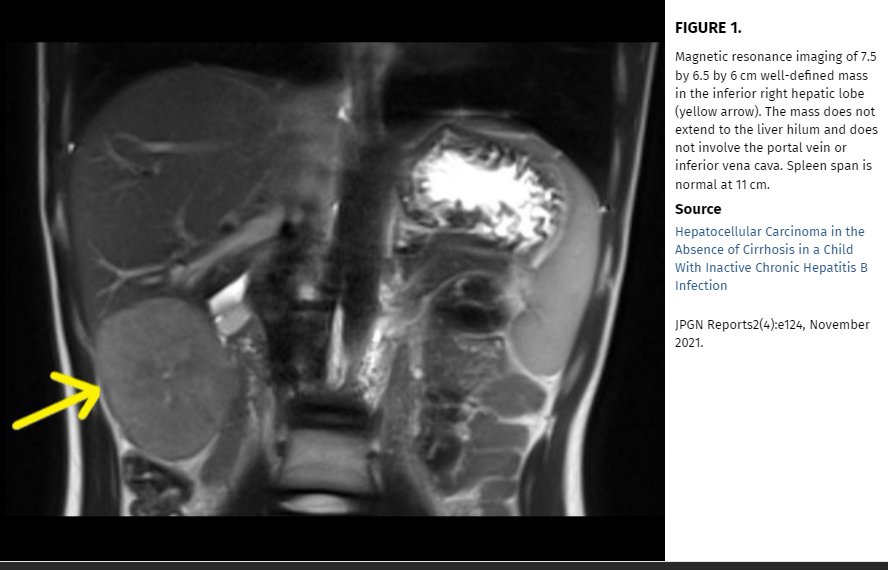Click the black margin above the MRI image
Screen dimensions: 888x570
coord(332,21)
